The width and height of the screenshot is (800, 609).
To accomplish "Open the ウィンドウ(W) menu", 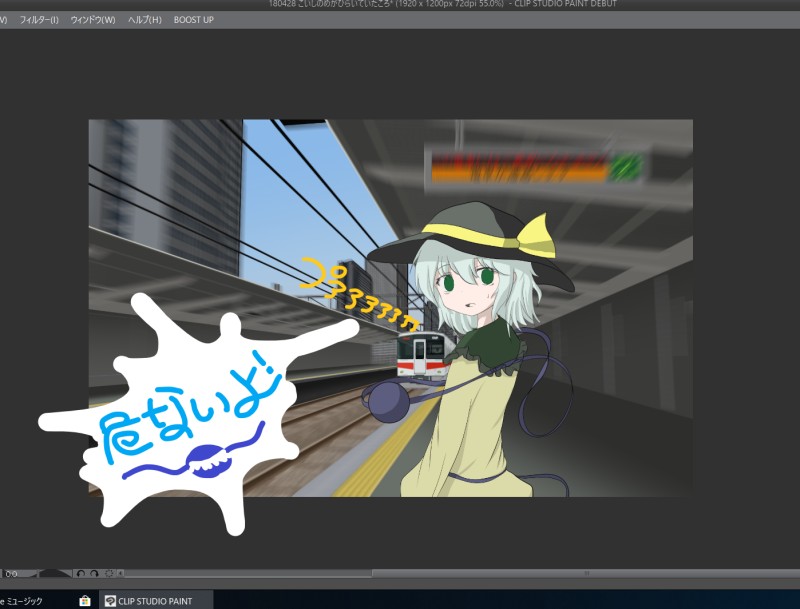I will (x=93, y=20).
